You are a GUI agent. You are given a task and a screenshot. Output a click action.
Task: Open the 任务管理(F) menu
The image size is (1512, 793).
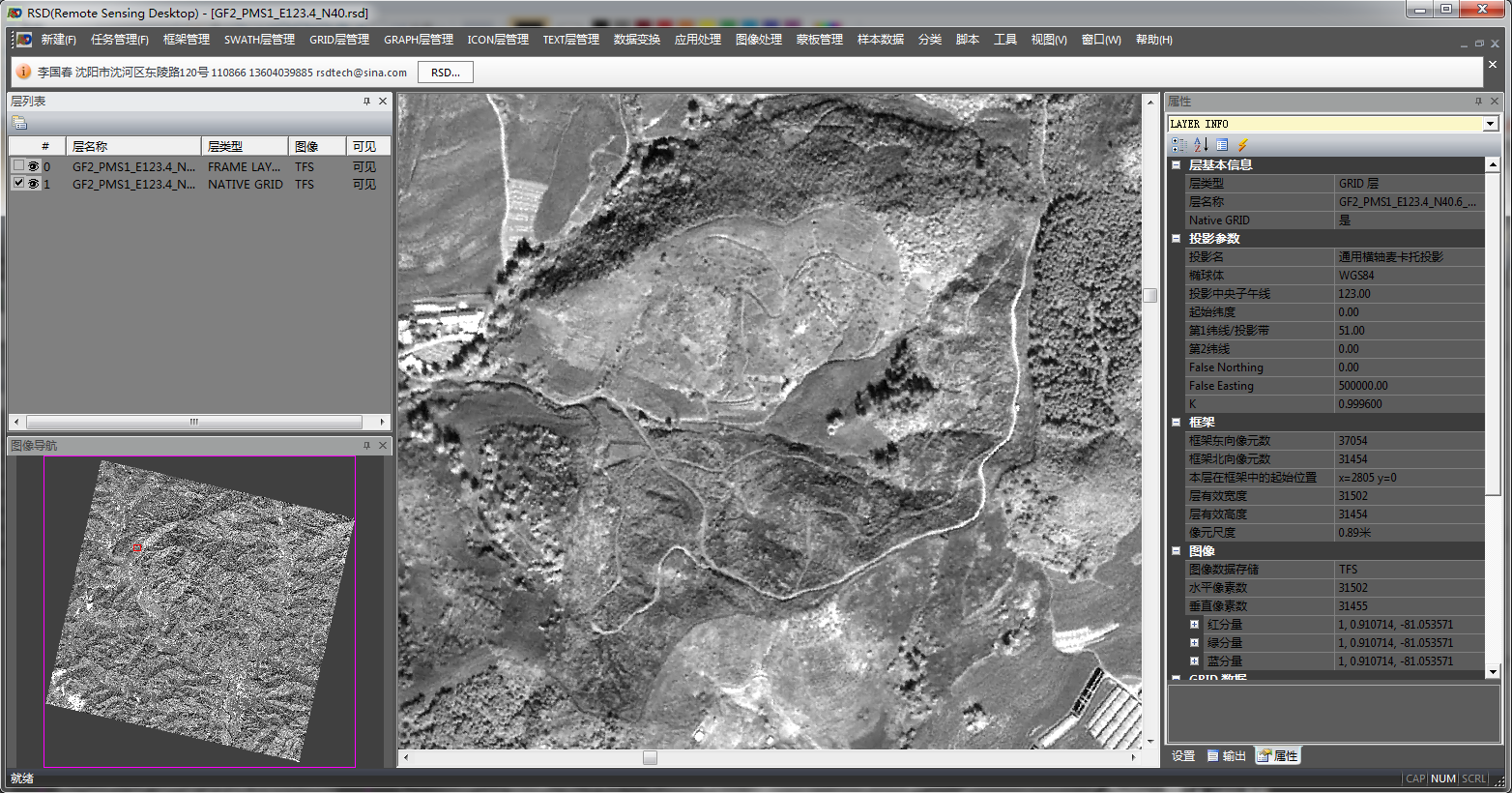(x=120, y=40)
